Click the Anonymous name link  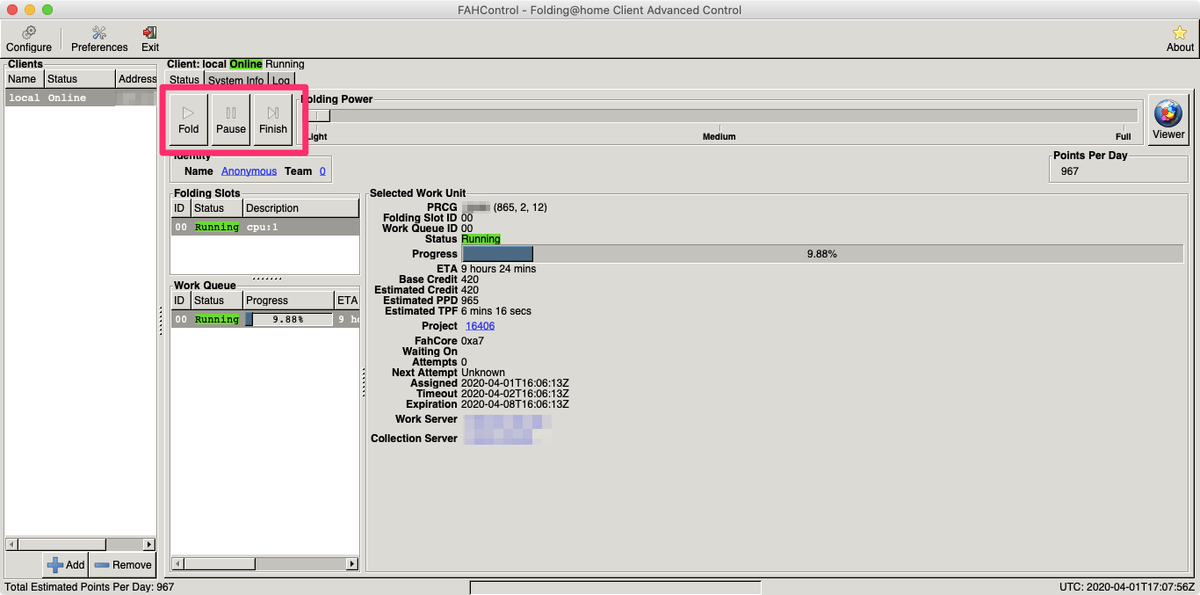pos(249,171)
